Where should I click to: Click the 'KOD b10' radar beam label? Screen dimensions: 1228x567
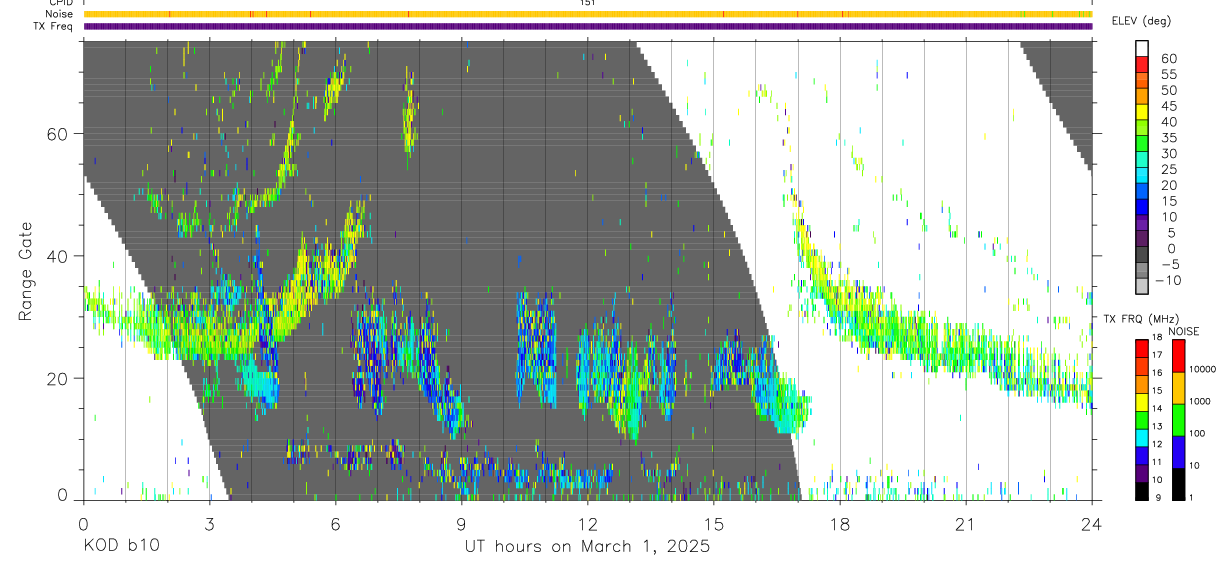tap(120, 547)
